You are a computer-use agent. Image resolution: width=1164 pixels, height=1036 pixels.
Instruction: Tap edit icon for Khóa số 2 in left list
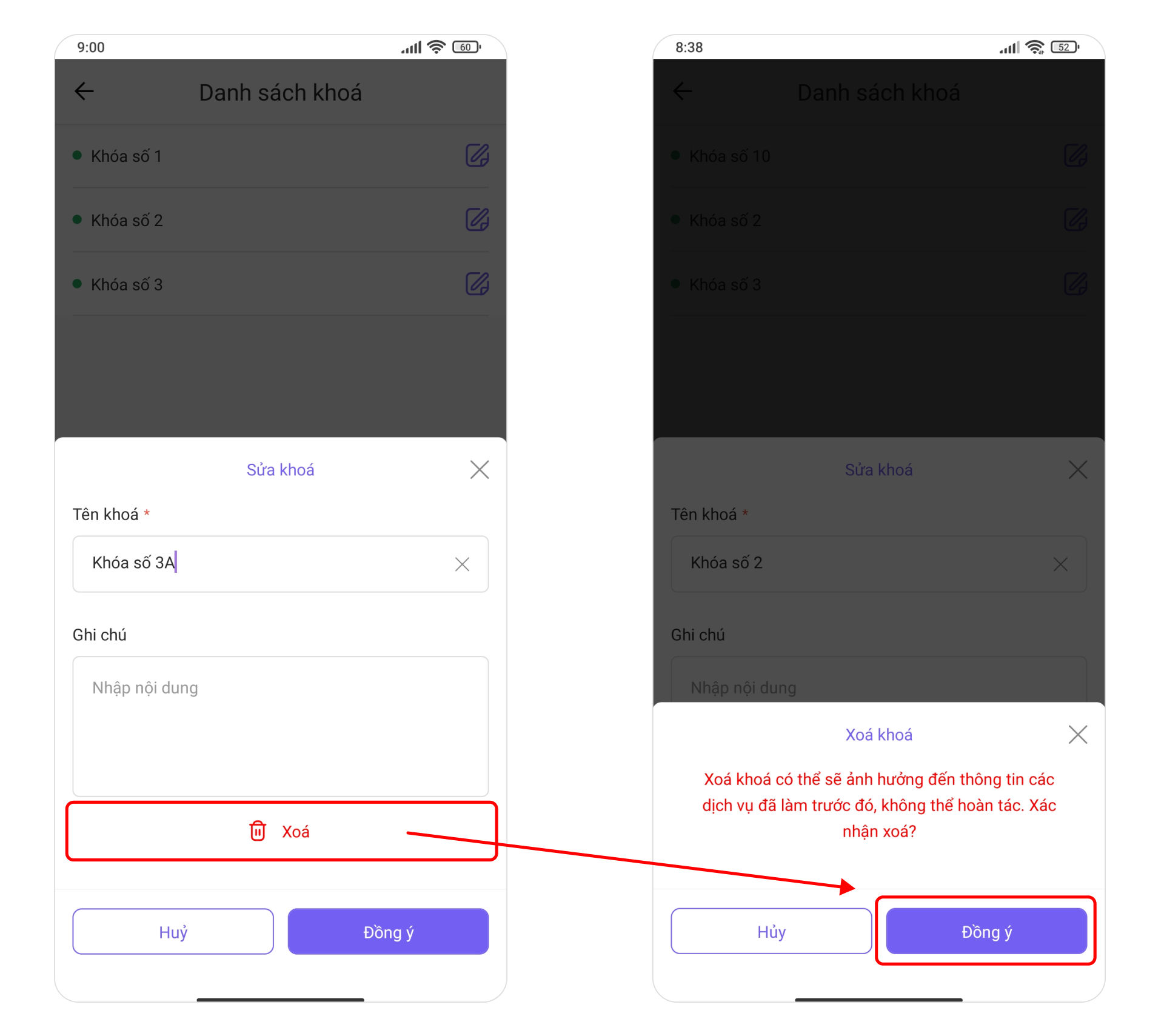(477, 219)
